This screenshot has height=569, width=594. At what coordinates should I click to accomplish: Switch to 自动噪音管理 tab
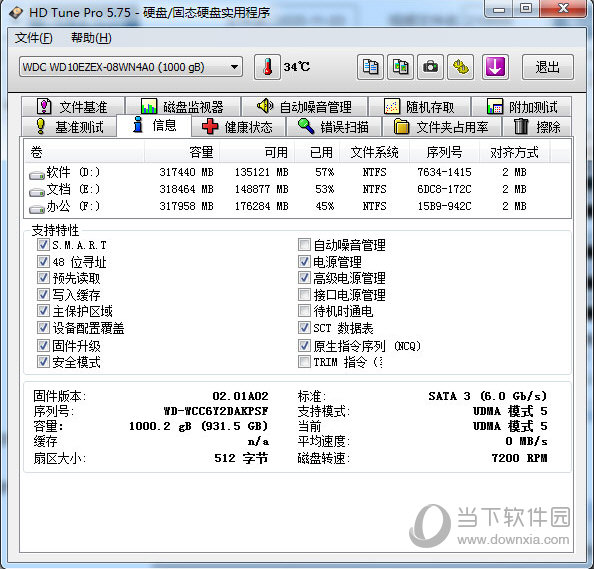click(x=304, y=106)
